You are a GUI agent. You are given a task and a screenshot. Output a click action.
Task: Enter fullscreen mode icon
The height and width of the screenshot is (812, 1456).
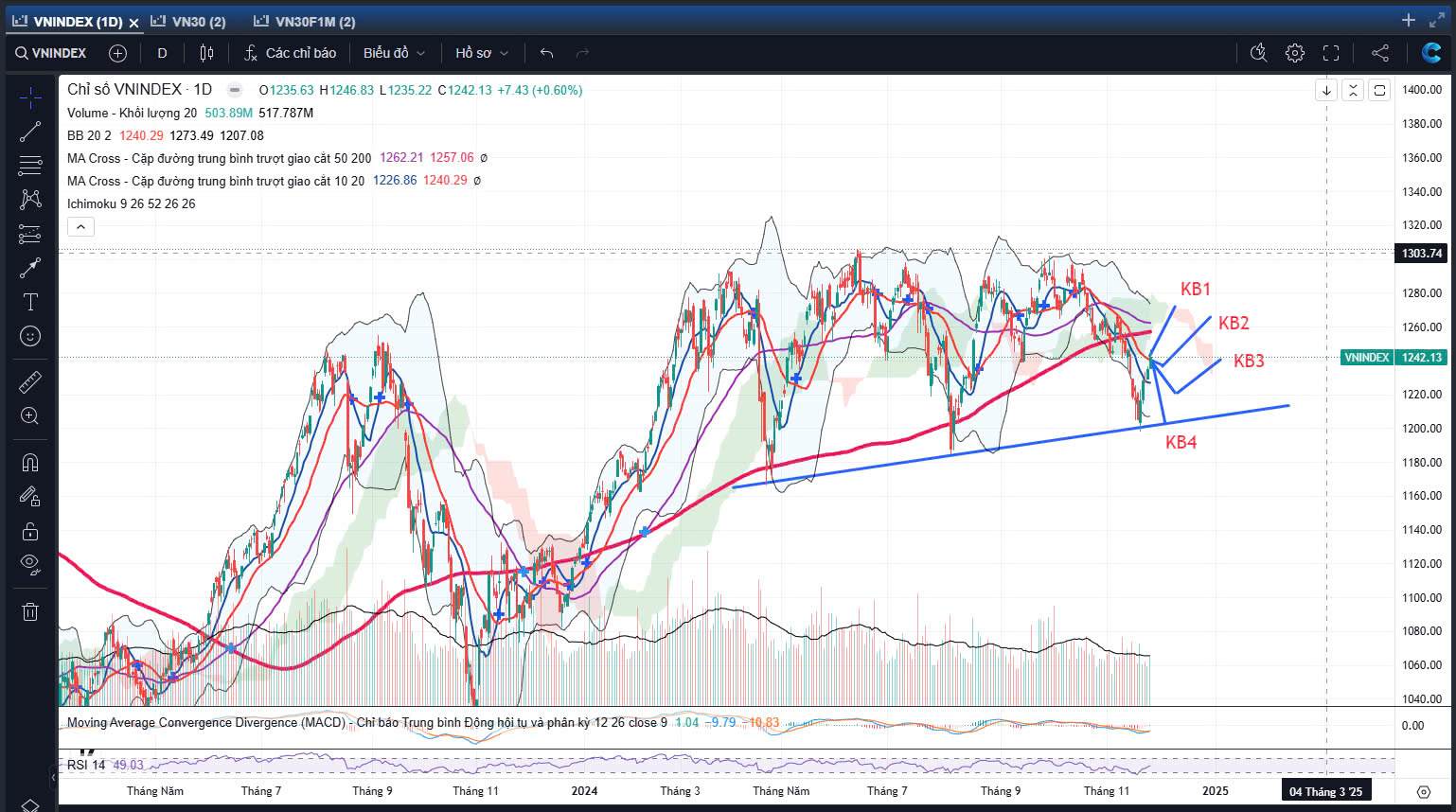click(1331, 53)
